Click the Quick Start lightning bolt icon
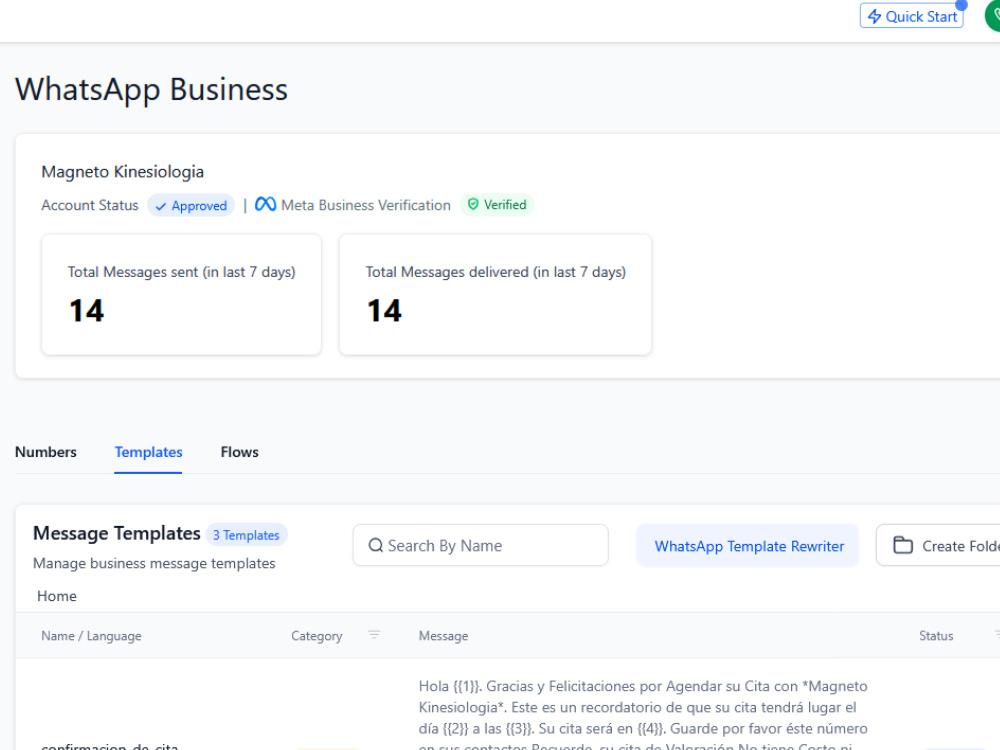The height and width of the screenshot is (750, 1000). click(x=874, y=16)
